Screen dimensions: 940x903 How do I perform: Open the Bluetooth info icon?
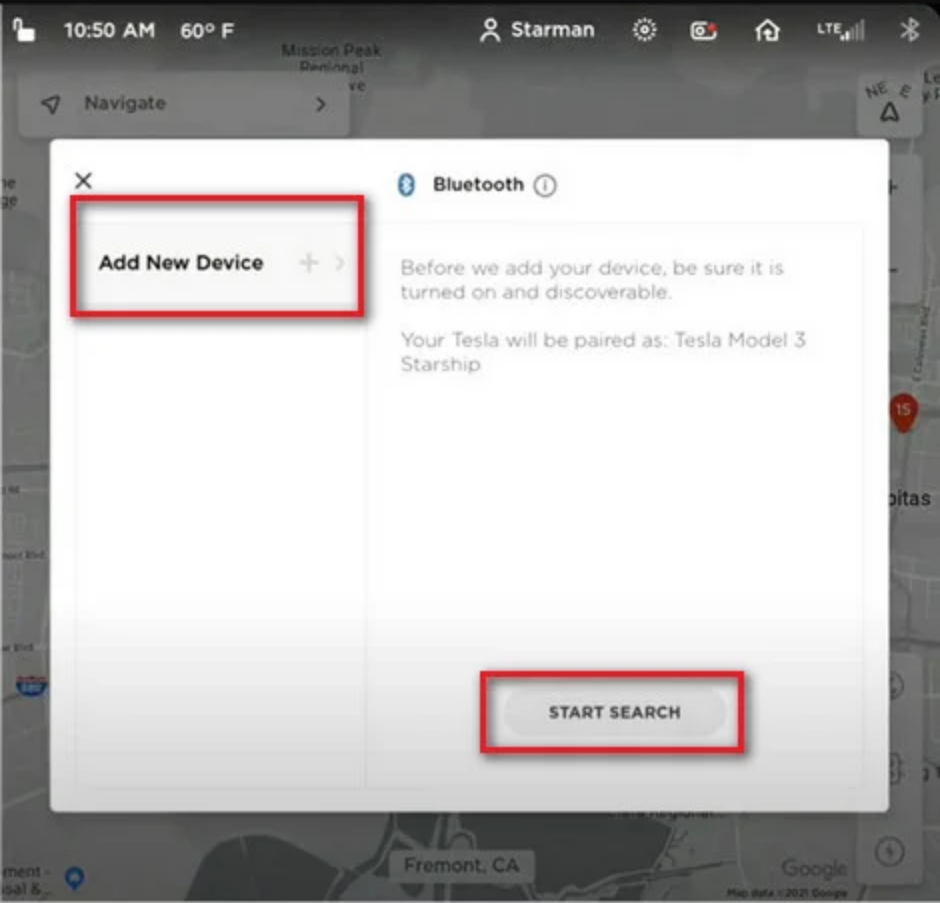click(545, 185)
